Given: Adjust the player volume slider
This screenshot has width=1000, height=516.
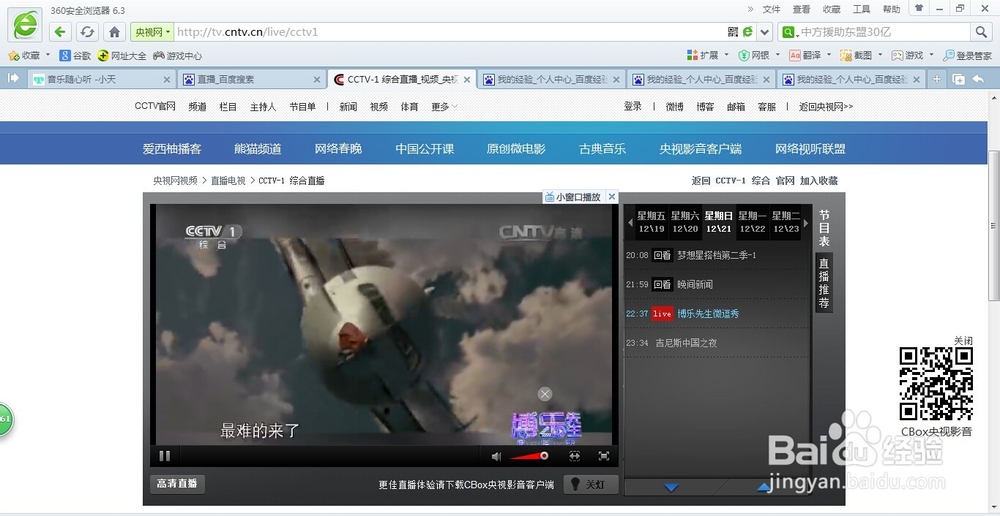Looking at the screenshot, I should click(529, 455).
